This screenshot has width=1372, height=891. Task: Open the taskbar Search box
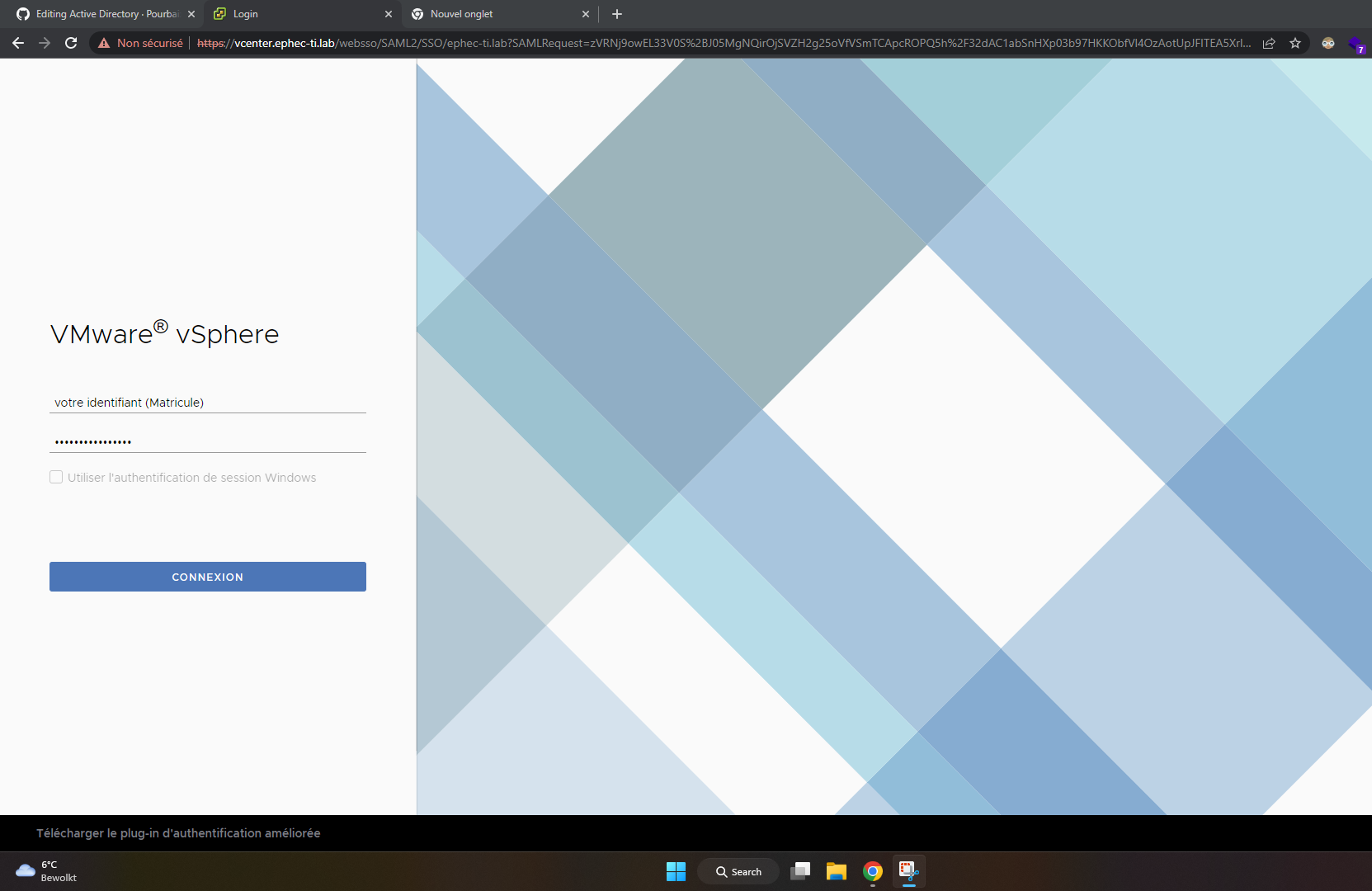point(738,871)
